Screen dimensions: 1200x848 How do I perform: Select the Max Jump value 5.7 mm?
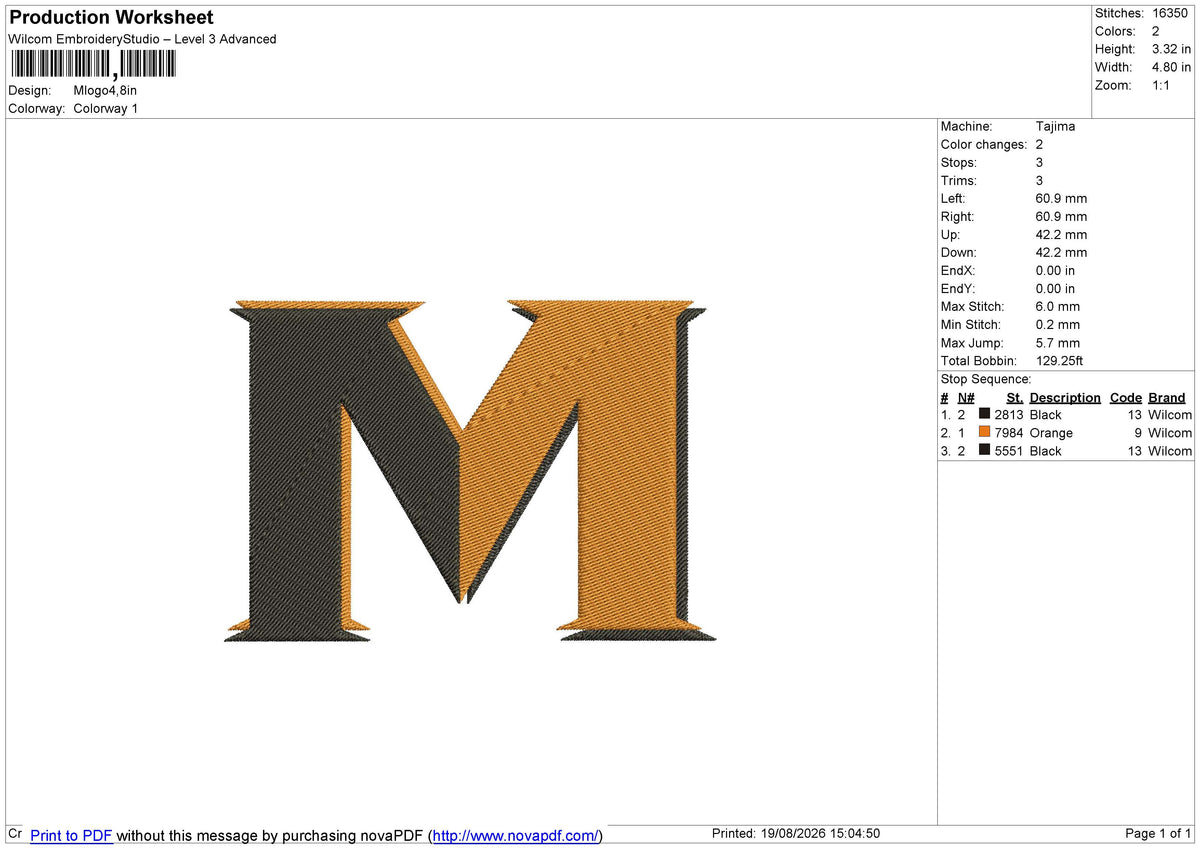point(1058,342)
